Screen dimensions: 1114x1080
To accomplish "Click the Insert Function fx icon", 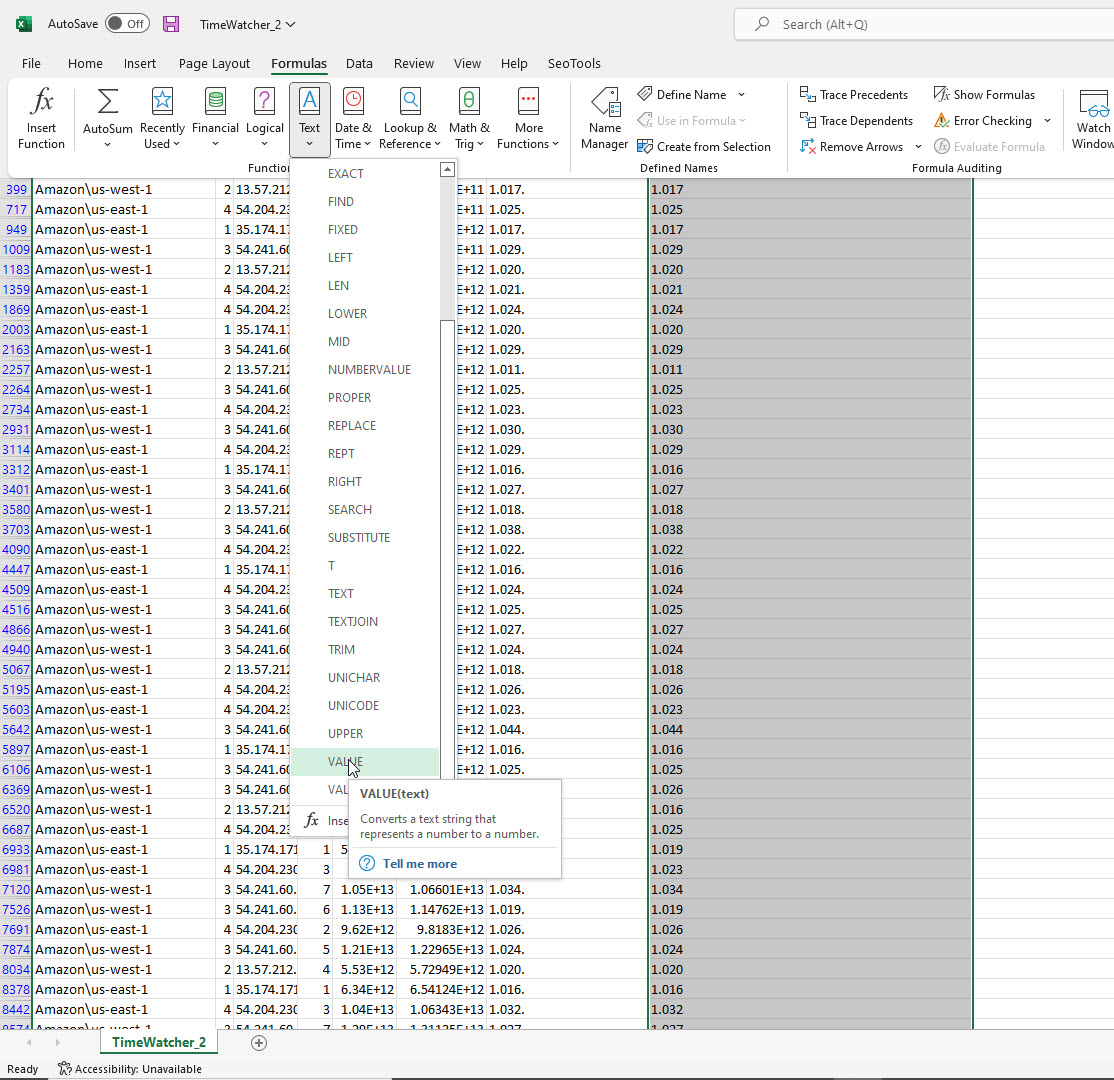I will click(41, 118).
